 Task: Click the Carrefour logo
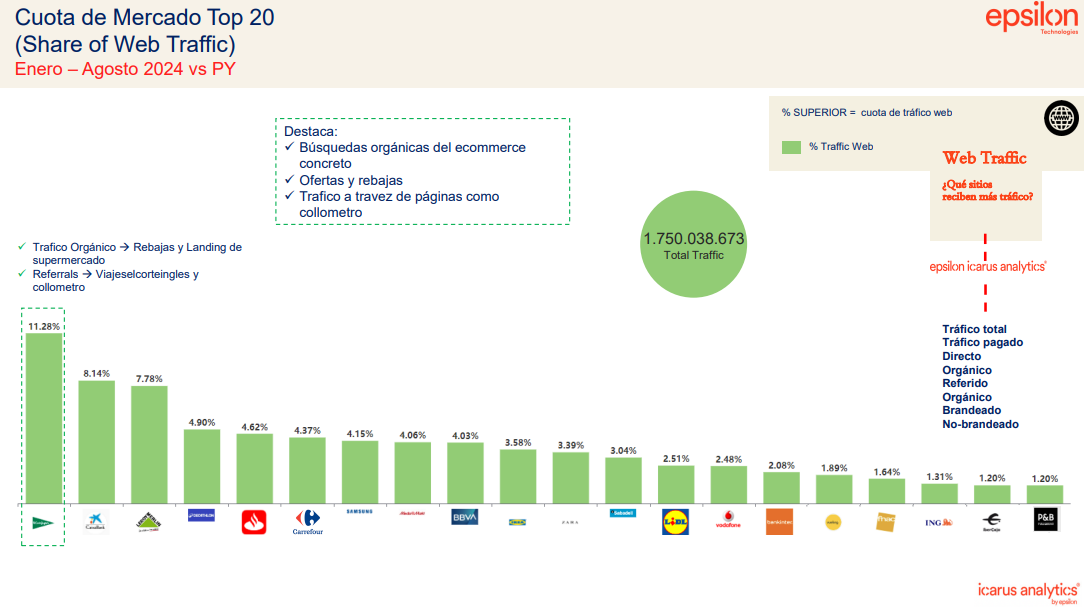click(x=308, y=522)
